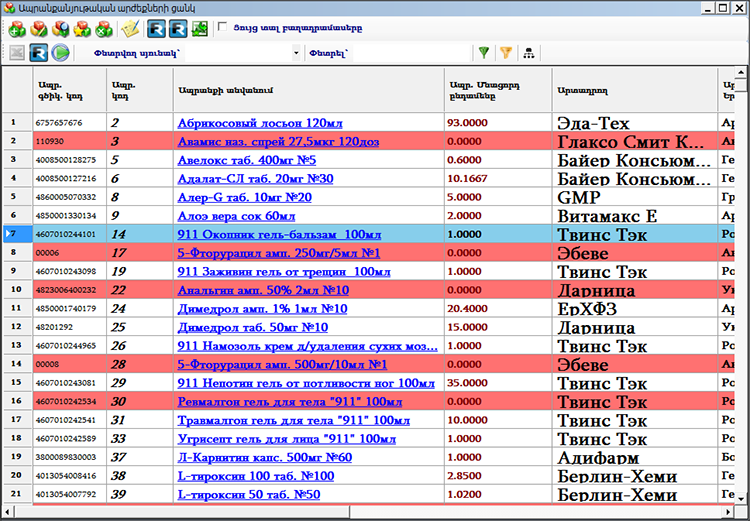
Task: Open link Авелокс таб. 400мг №5
Action: 247,160
